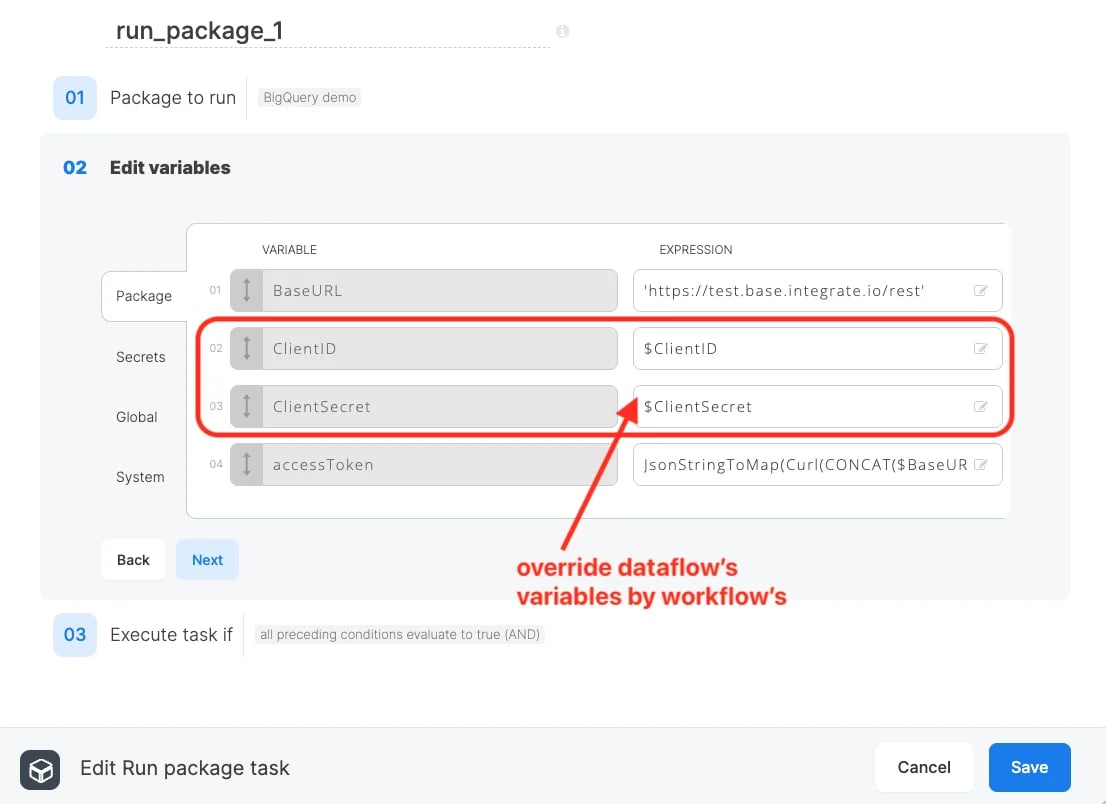Select the Package variables tab
Viewport: 1106px width, 804px height.
pos(144,296)
